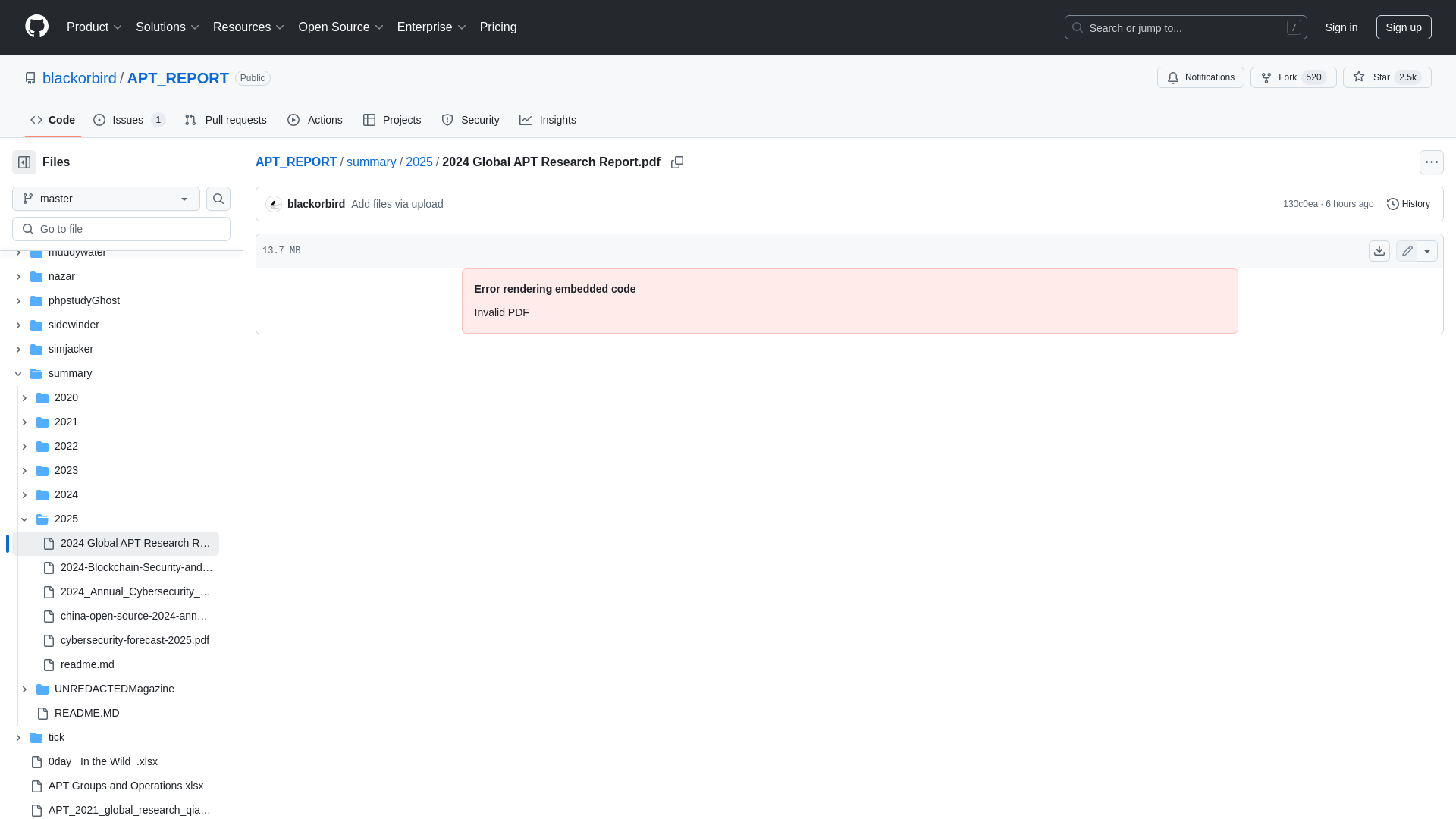Collapse the summary folder chevron
This screenshot has height=819, width=1456.
pos(18,374)
